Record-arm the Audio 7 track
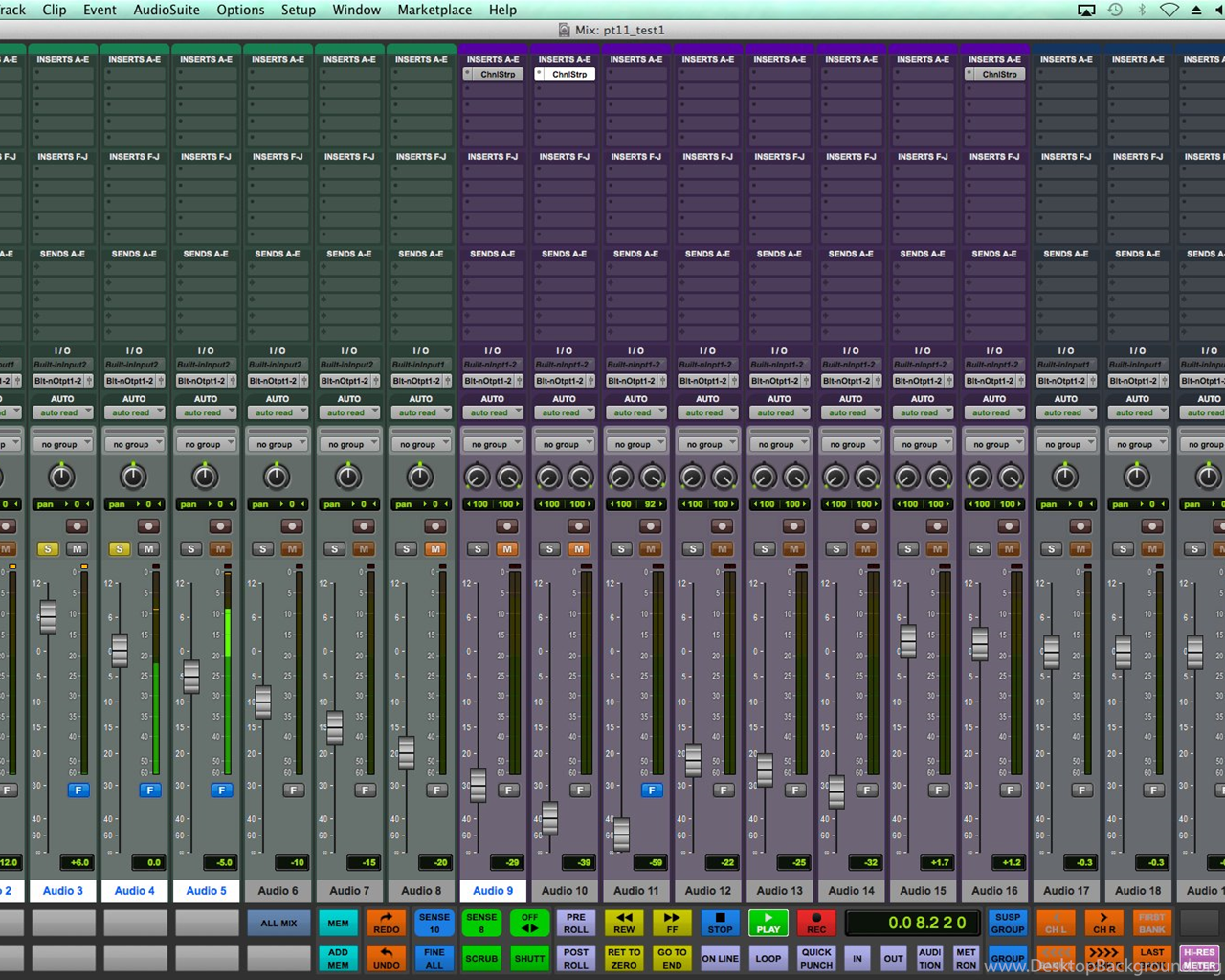 [364, 526]
